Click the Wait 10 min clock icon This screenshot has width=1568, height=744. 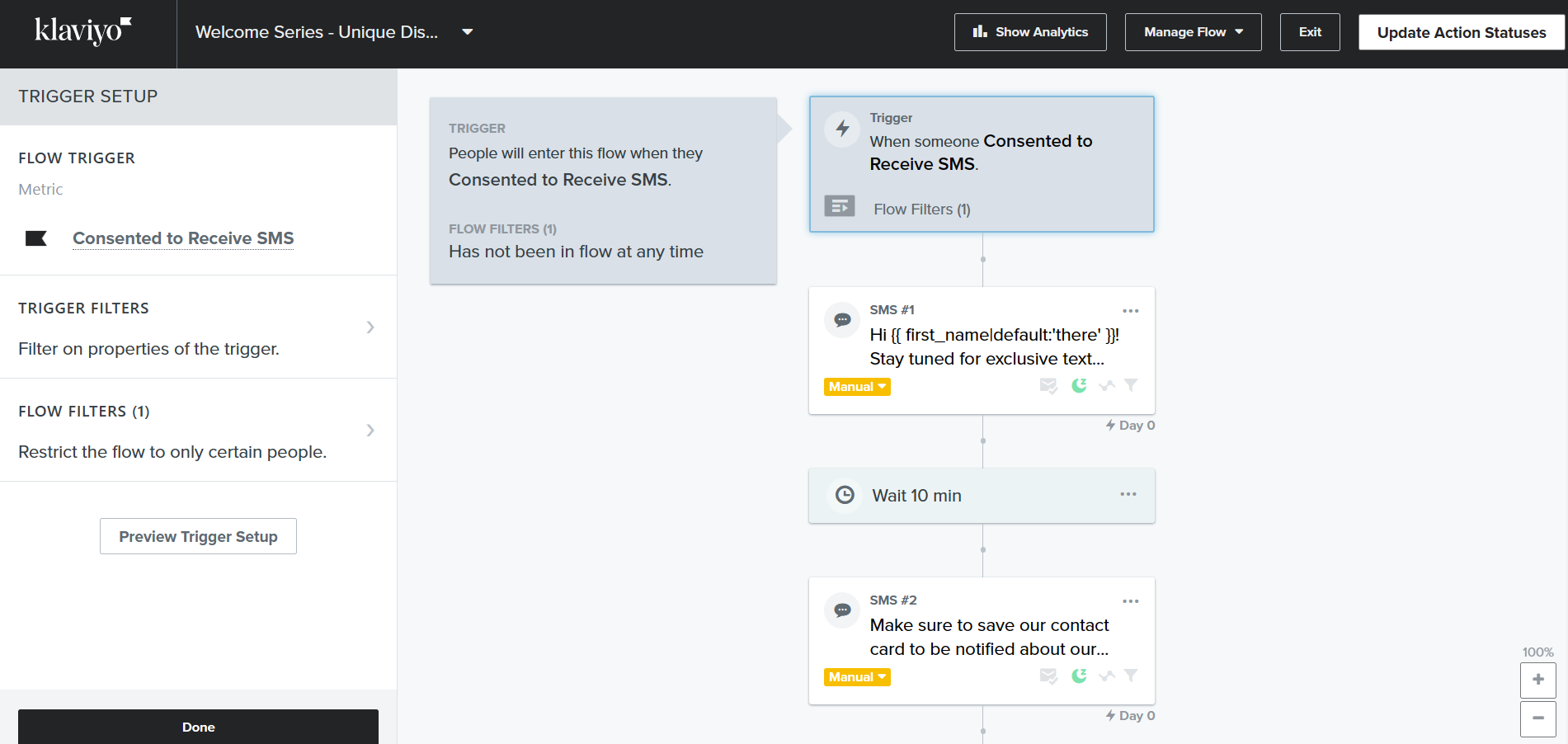[x=845, y=495]
